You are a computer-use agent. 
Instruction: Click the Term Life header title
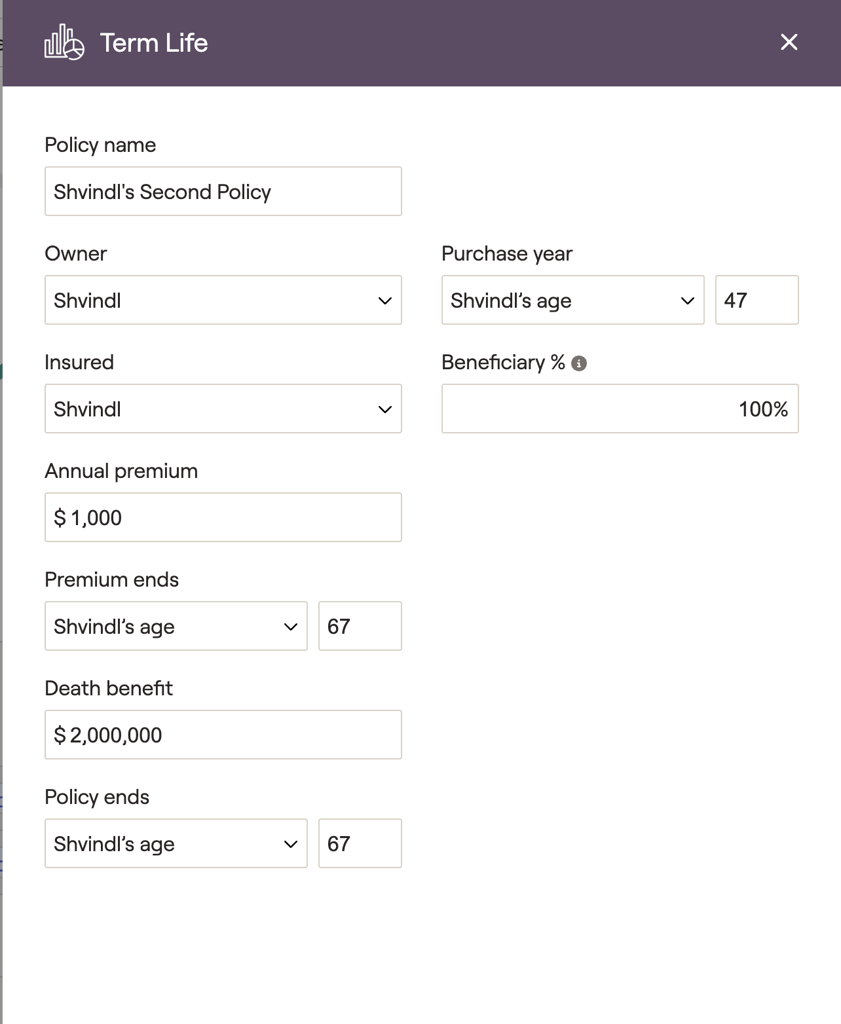(154, 43)
